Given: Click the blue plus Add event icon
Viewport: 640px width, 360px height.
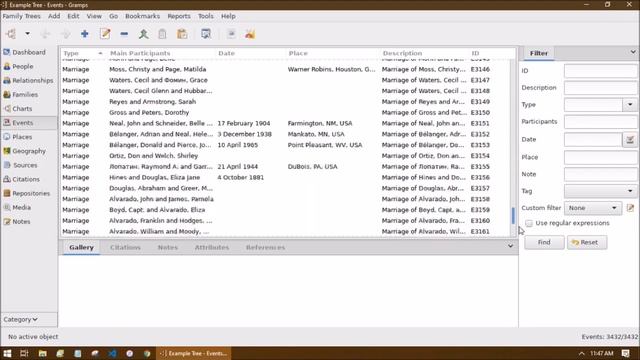Looking at the screenshot, I should click(x=84, y=34).
